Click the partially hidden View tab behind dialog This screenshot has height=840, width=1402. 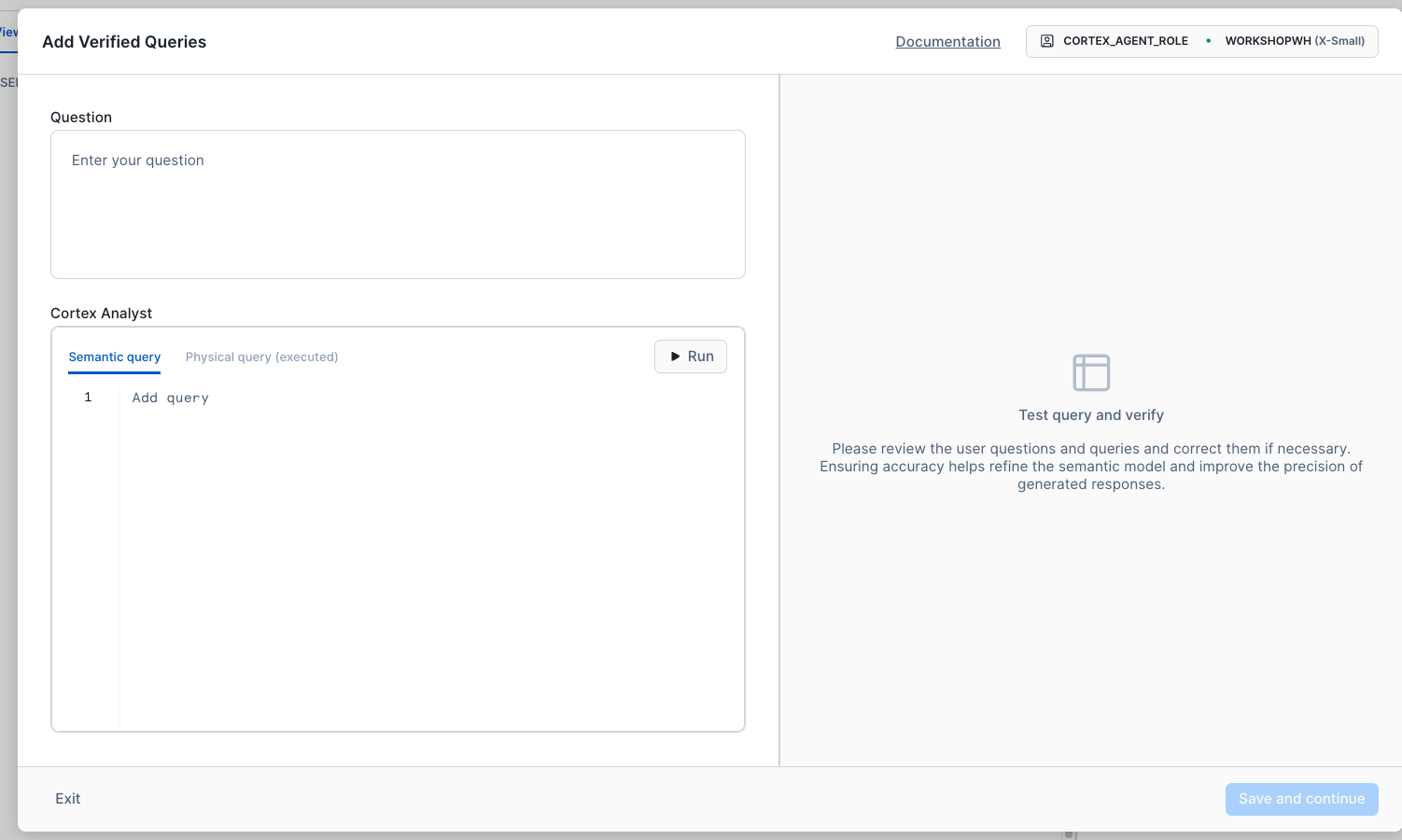click(8, 32)
